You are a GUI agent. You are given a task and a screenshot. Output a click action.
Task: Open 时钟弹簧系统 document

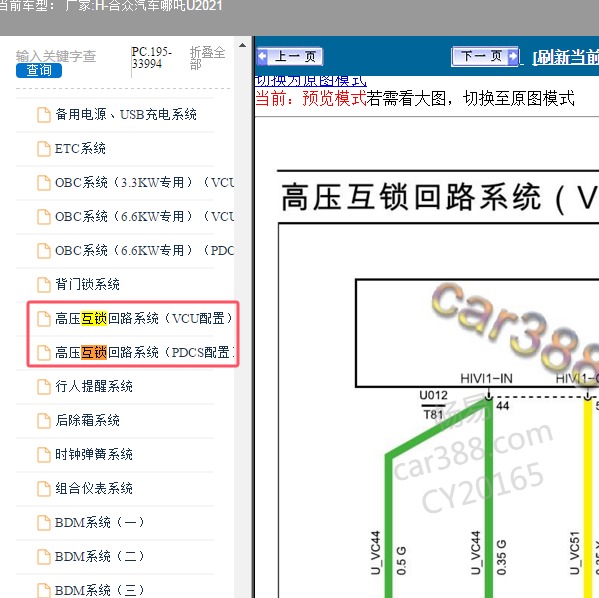pyautogui.click(x=94, y=454)
